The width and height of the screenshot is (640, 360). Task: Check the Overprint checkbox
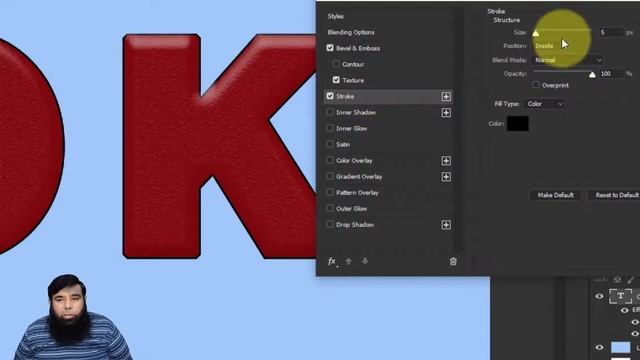pos(536,85)
